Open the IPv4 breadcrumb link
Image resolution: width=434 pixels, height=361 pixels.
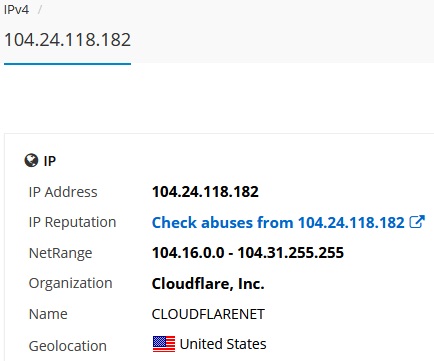pyautogui.click(x=16, y=9)
